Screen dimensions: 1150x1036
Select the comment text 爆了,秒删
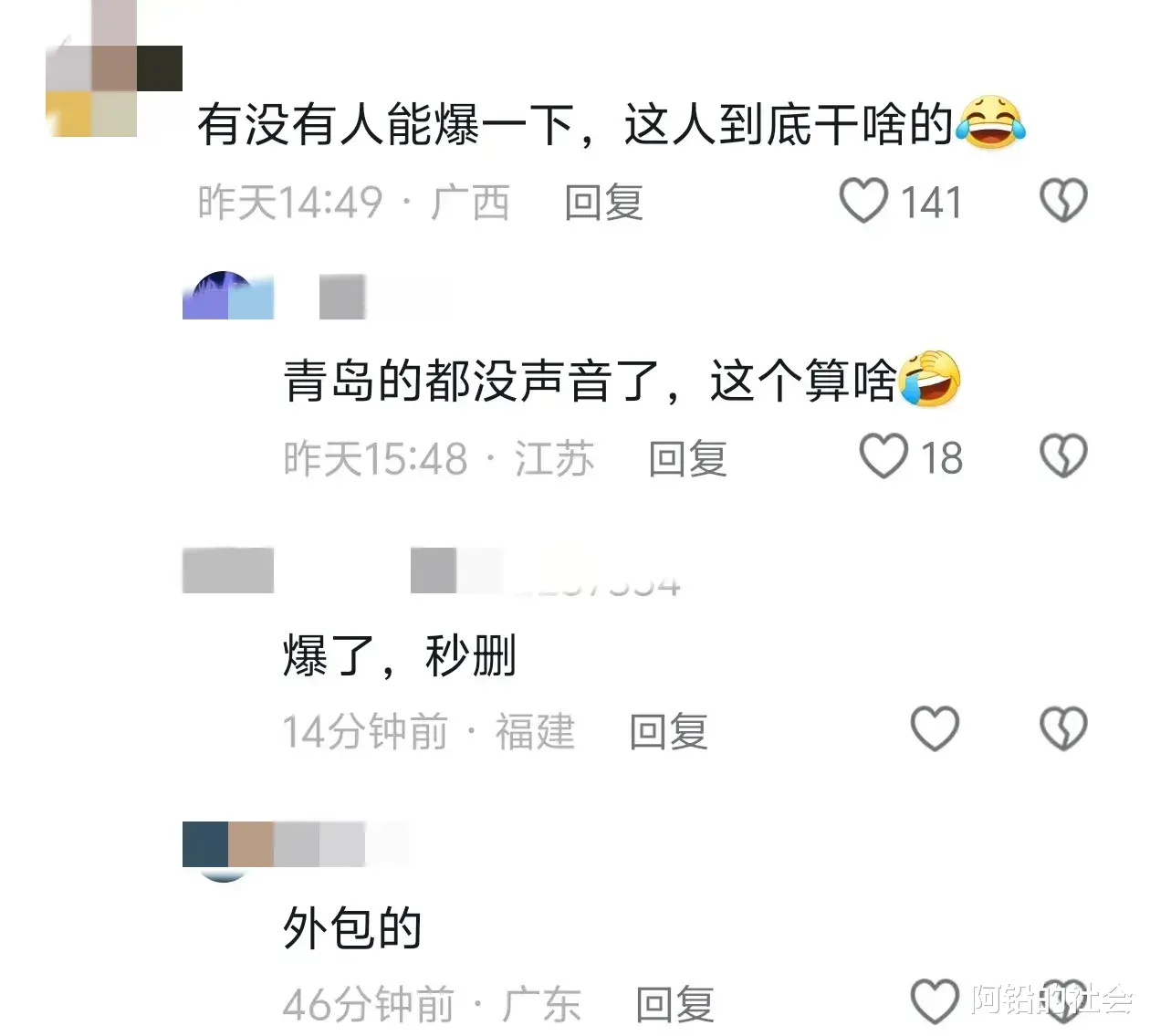(400, 655)
